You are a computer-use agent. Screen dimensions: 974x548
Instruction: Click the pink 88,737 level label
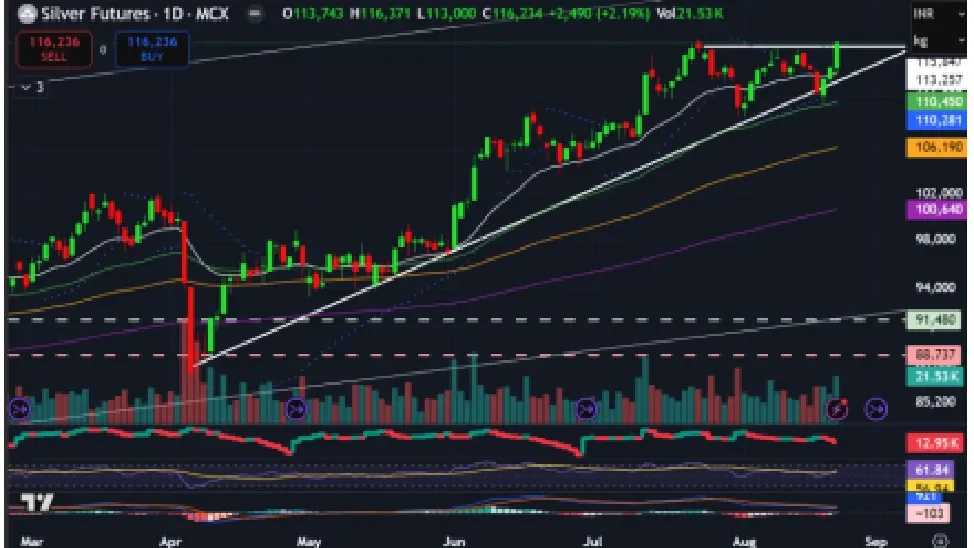pyautogui.click(x=935, y=355)
